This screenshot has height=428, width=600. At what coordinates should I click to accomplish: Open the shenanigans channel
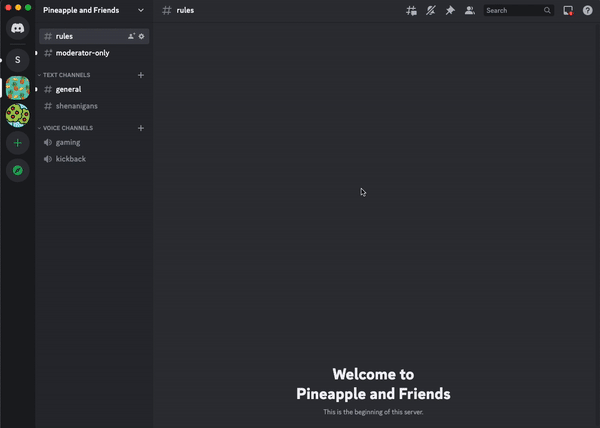tap(94, 106)
